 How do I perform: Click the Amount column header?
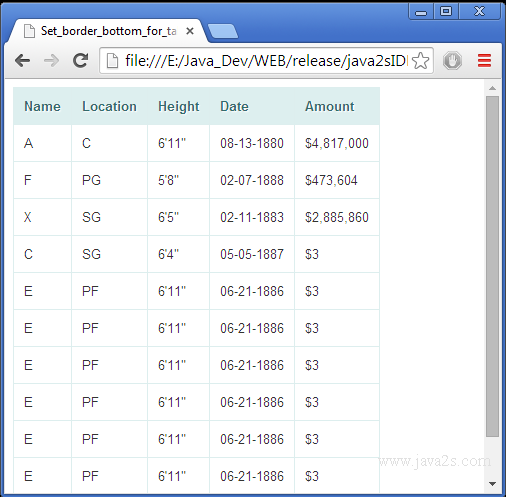(337, 106)
